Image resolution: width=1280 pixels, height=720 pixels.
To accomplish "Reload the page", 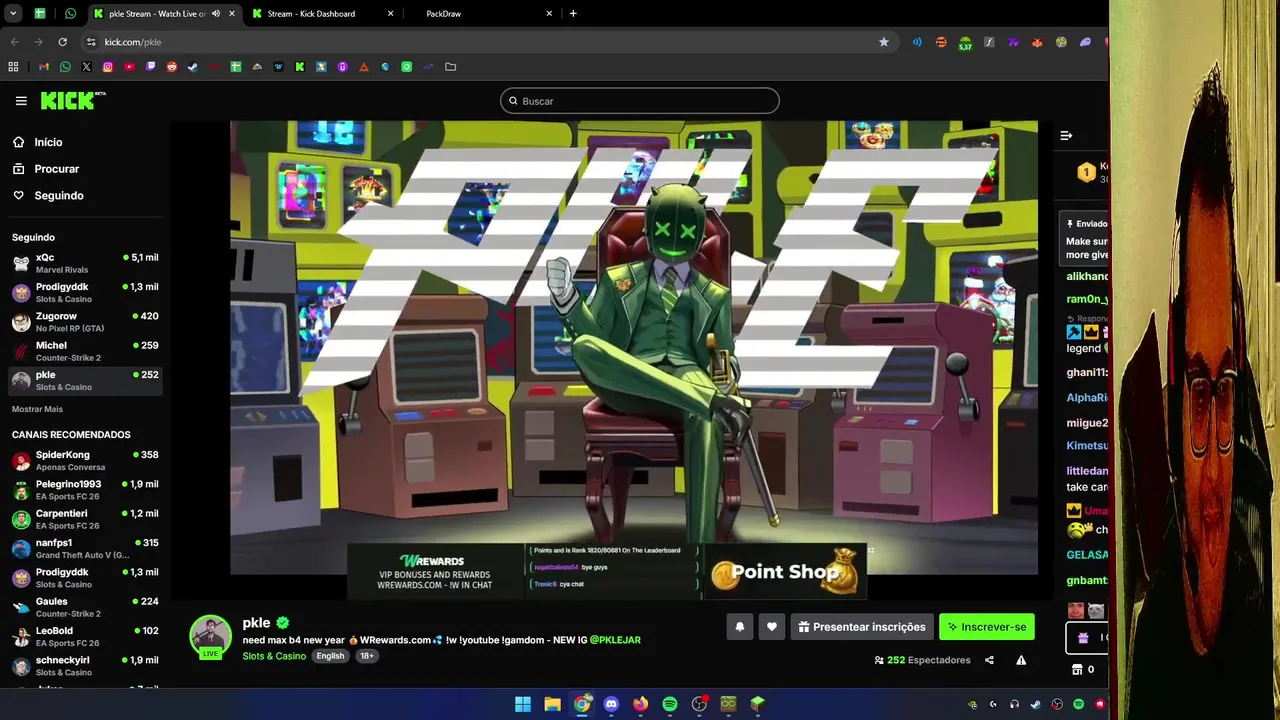I will click(62, 42).
